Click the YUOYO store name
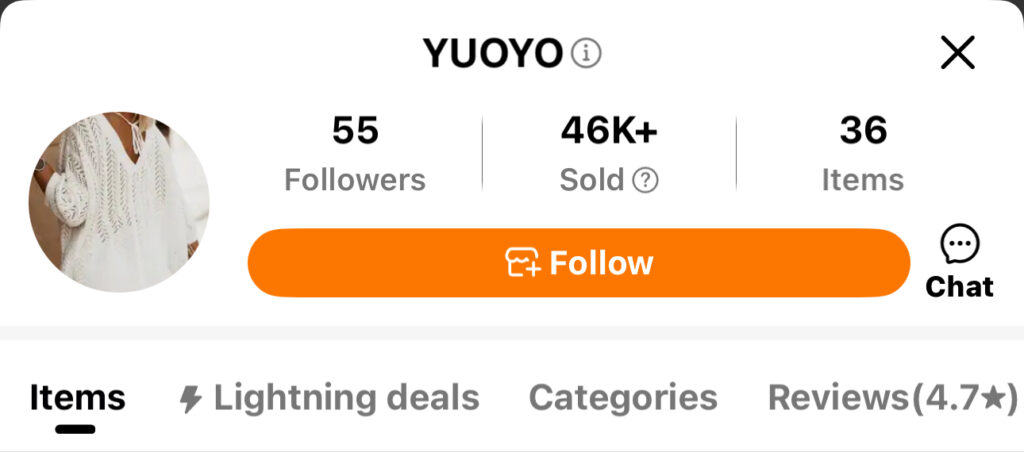1024x452 pixels. click(493, 53)
